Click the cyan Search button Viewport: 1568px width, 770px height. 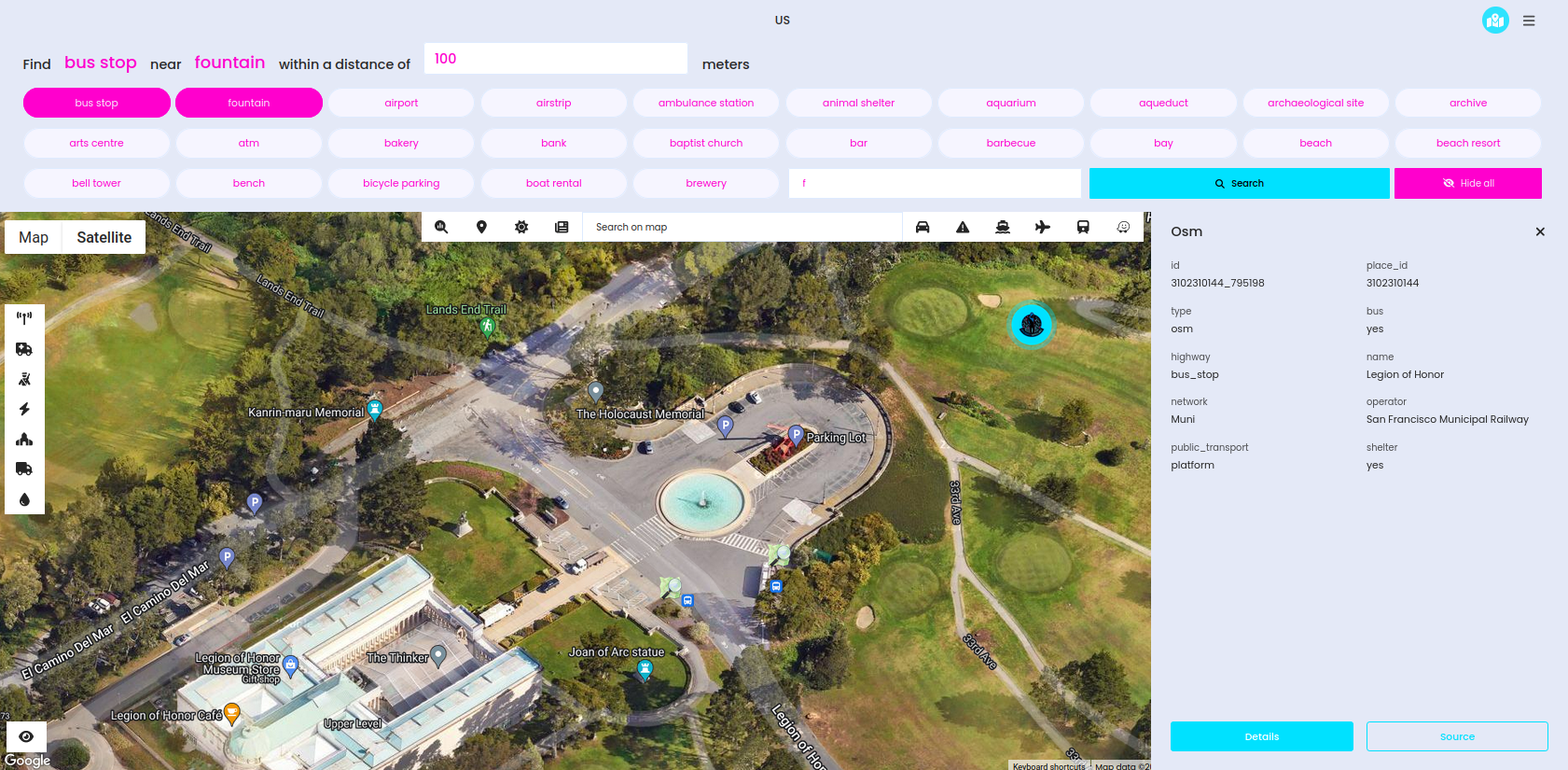pyautogui.click(x=1240, y=183)
